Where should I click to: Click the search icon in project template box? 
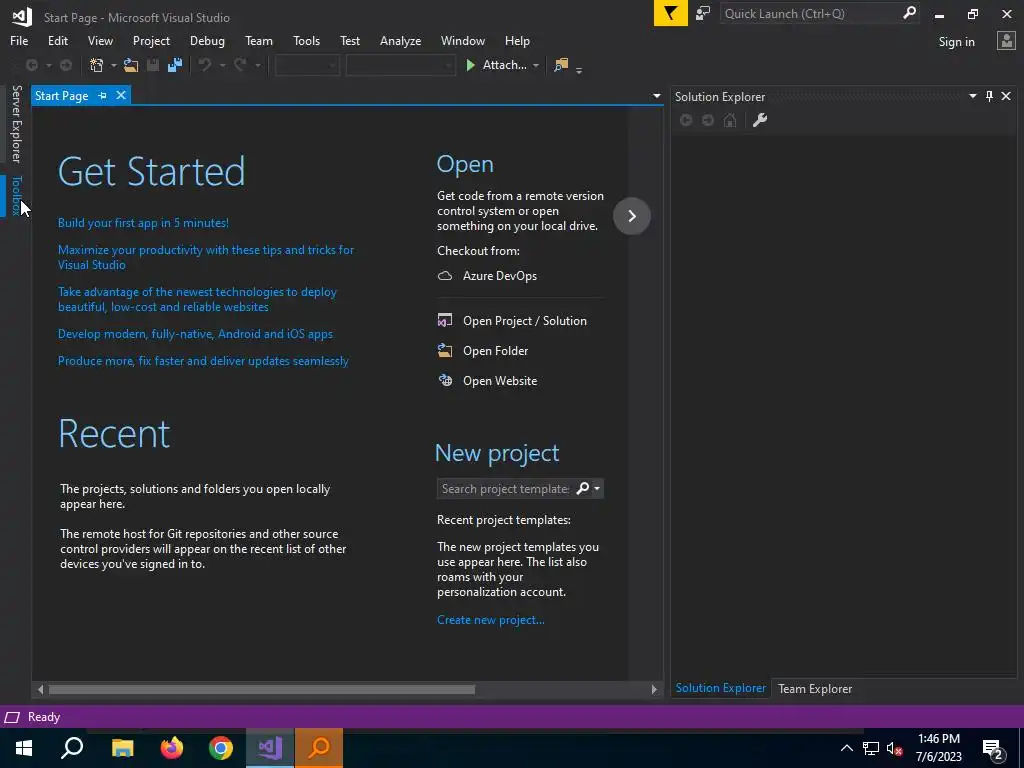[x=582, y=488]
